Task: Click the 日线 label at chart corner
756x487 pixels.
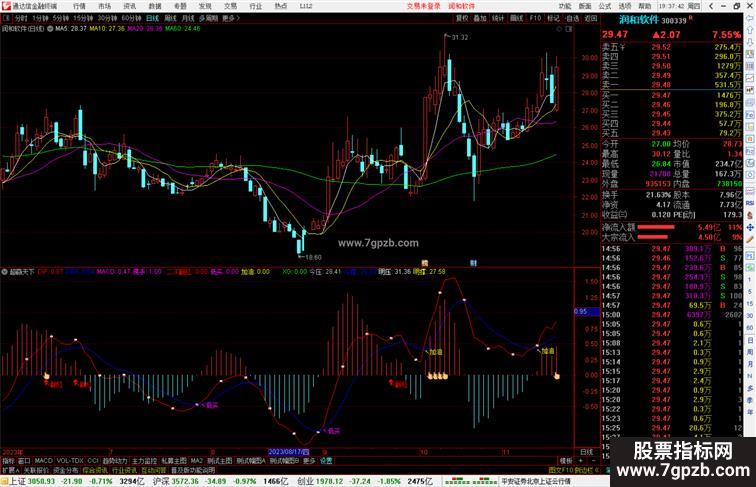Action: coord(587,452)
